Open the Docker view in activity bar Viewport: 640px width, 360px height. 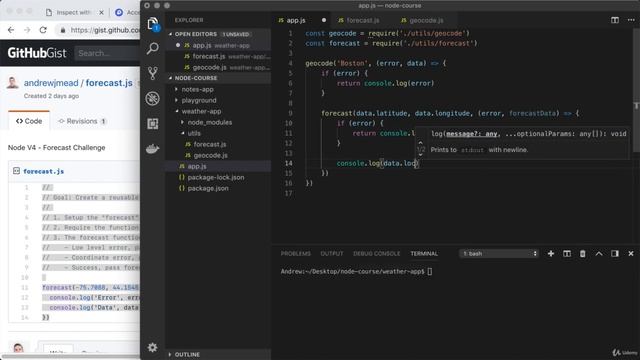pos(153,149)
